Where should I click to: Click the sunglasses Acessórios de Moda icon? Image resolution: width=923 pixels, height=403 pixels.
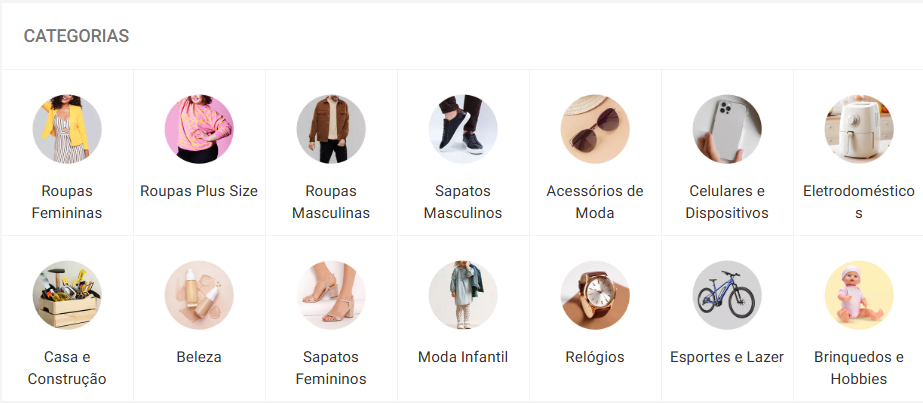point(595,129)
